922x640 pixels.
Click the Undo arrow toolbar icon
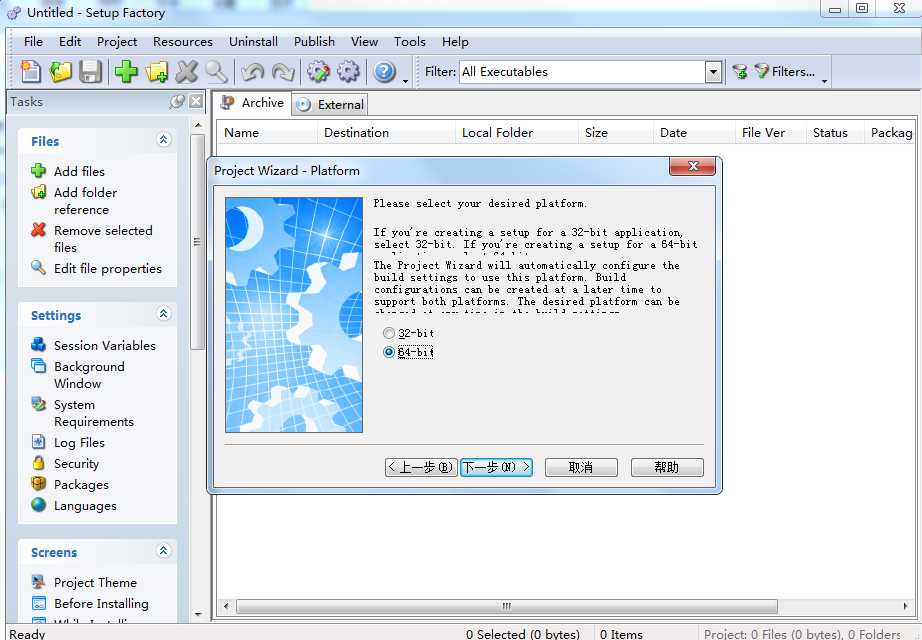[253, 72]
